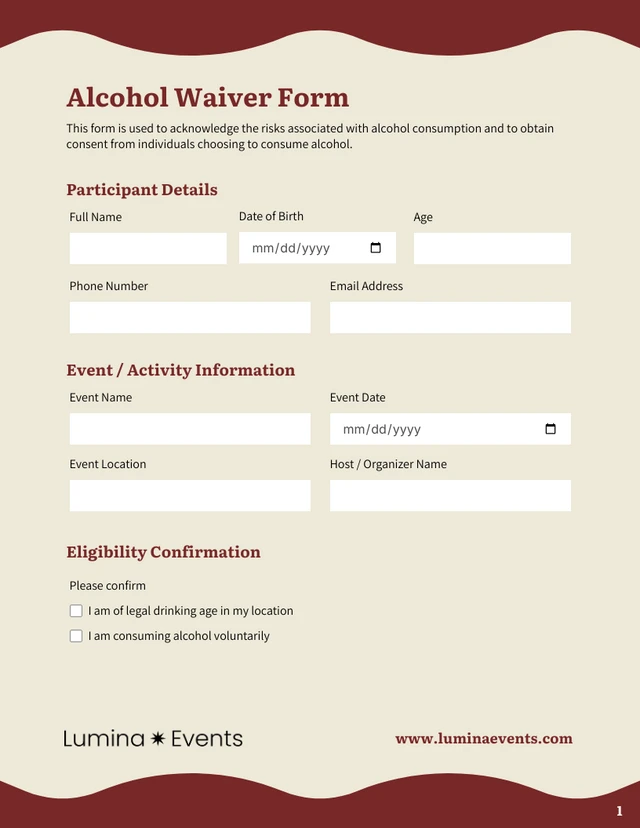The height and width of the screenshot is (828, 640).
Task: Click the Date of Birth mm/dd/yyyy text
Action: pyautogui.click(x=291, y=248)
